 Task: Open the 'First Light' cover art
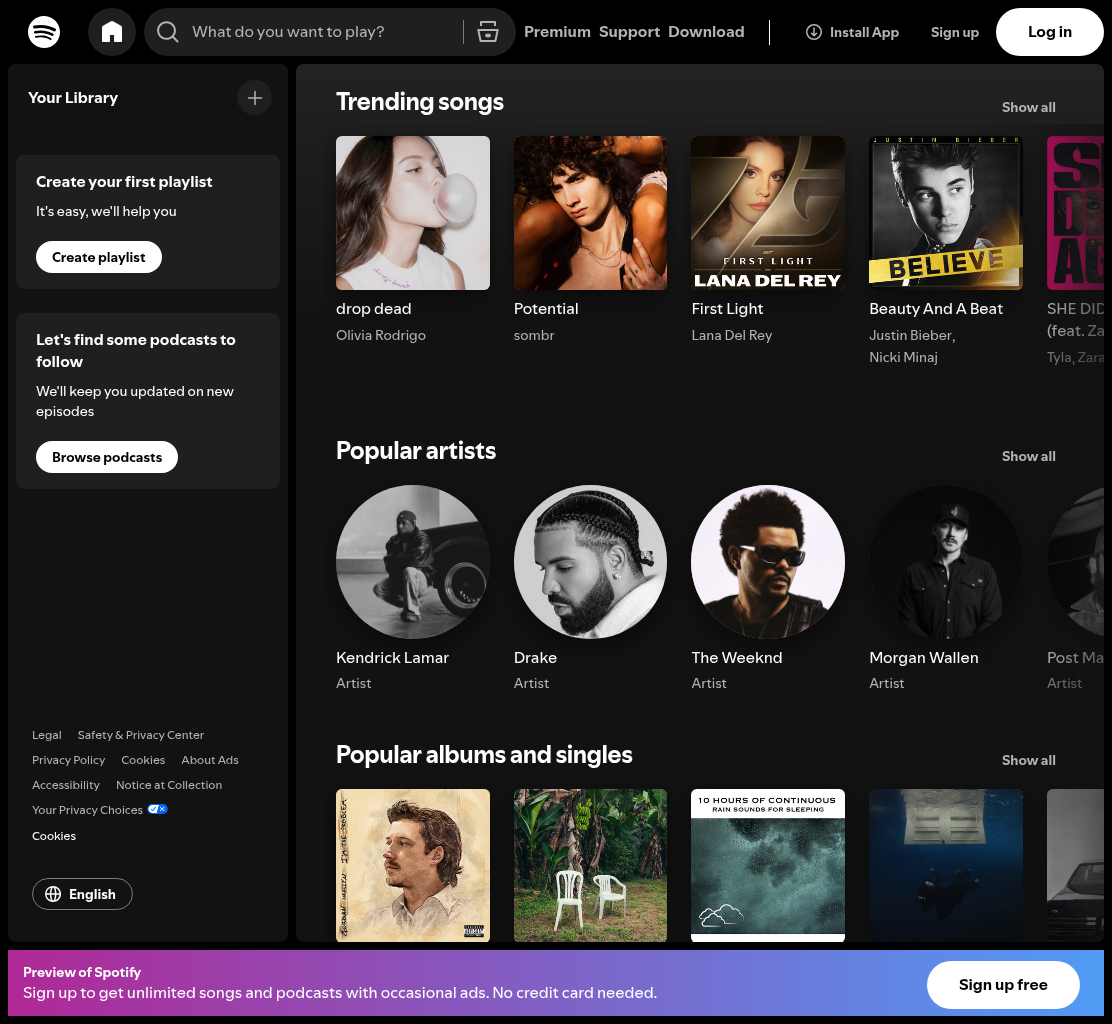click(x=768, y=213)
